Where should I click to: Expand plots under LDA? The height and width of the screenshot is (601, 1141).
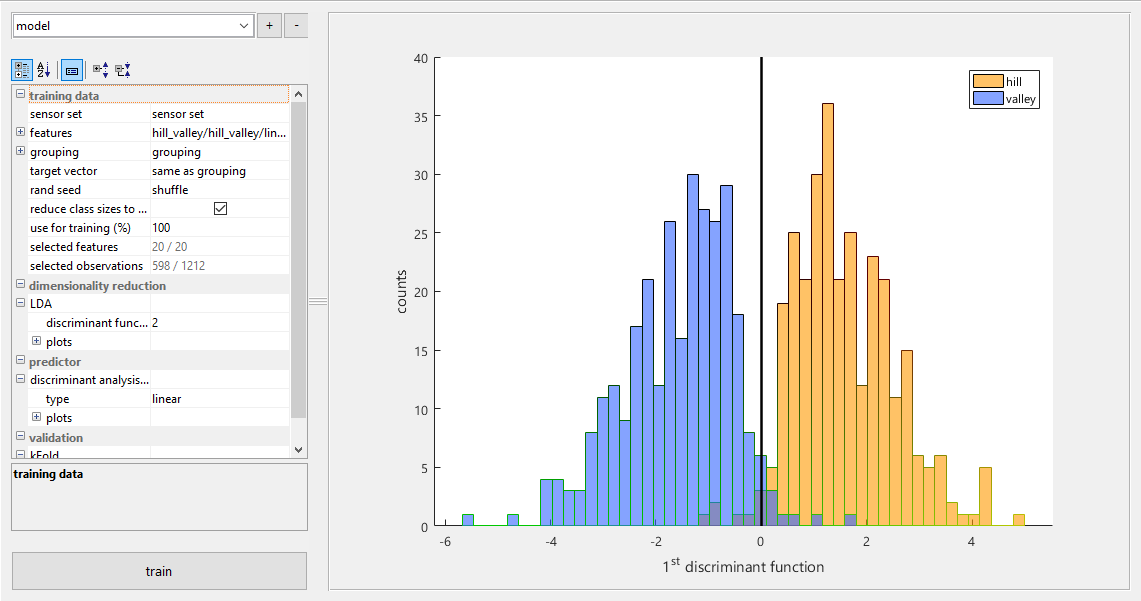[37, 342]
